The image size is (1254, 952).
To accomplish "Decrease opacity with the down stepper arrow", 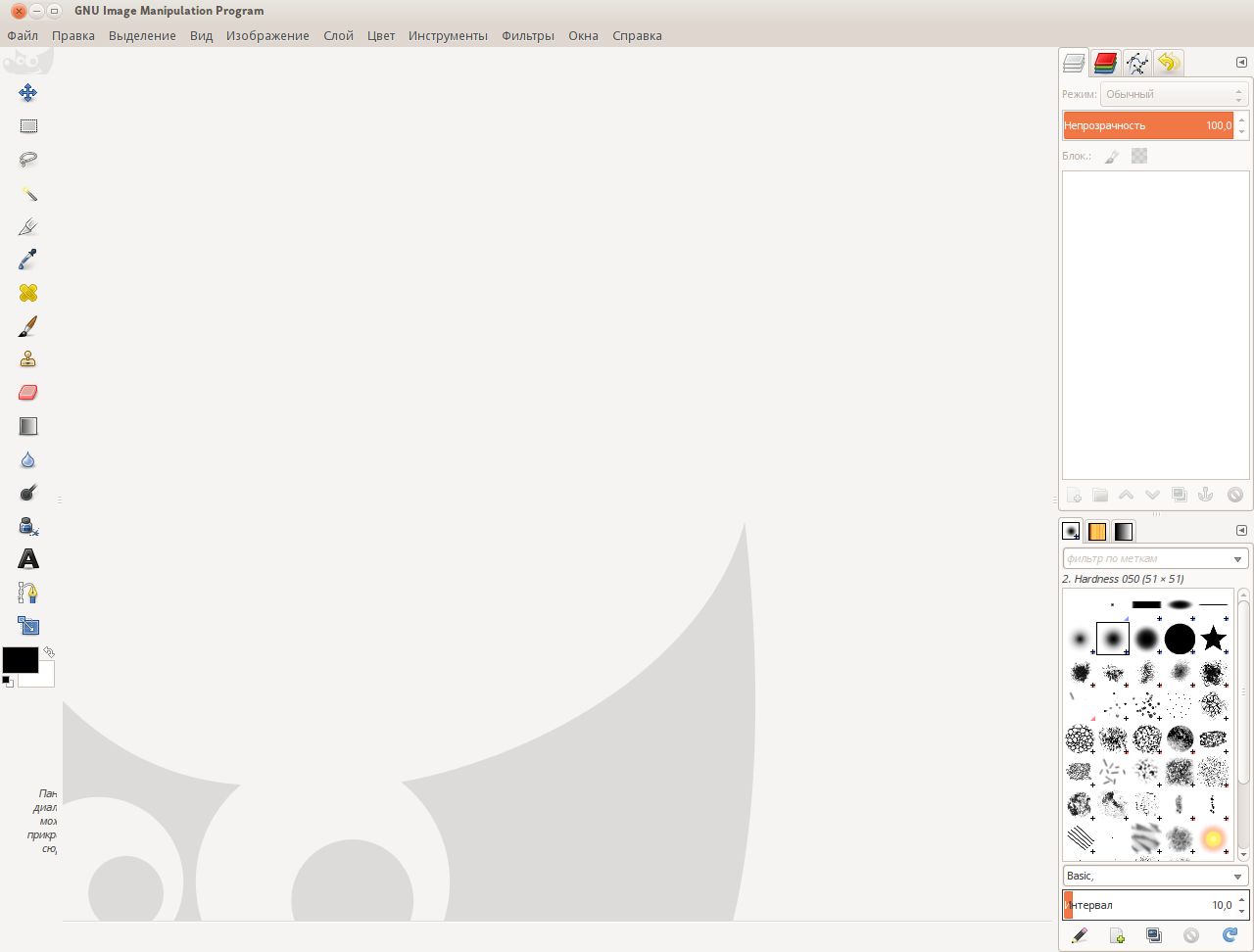I will tap(1242, 132).
